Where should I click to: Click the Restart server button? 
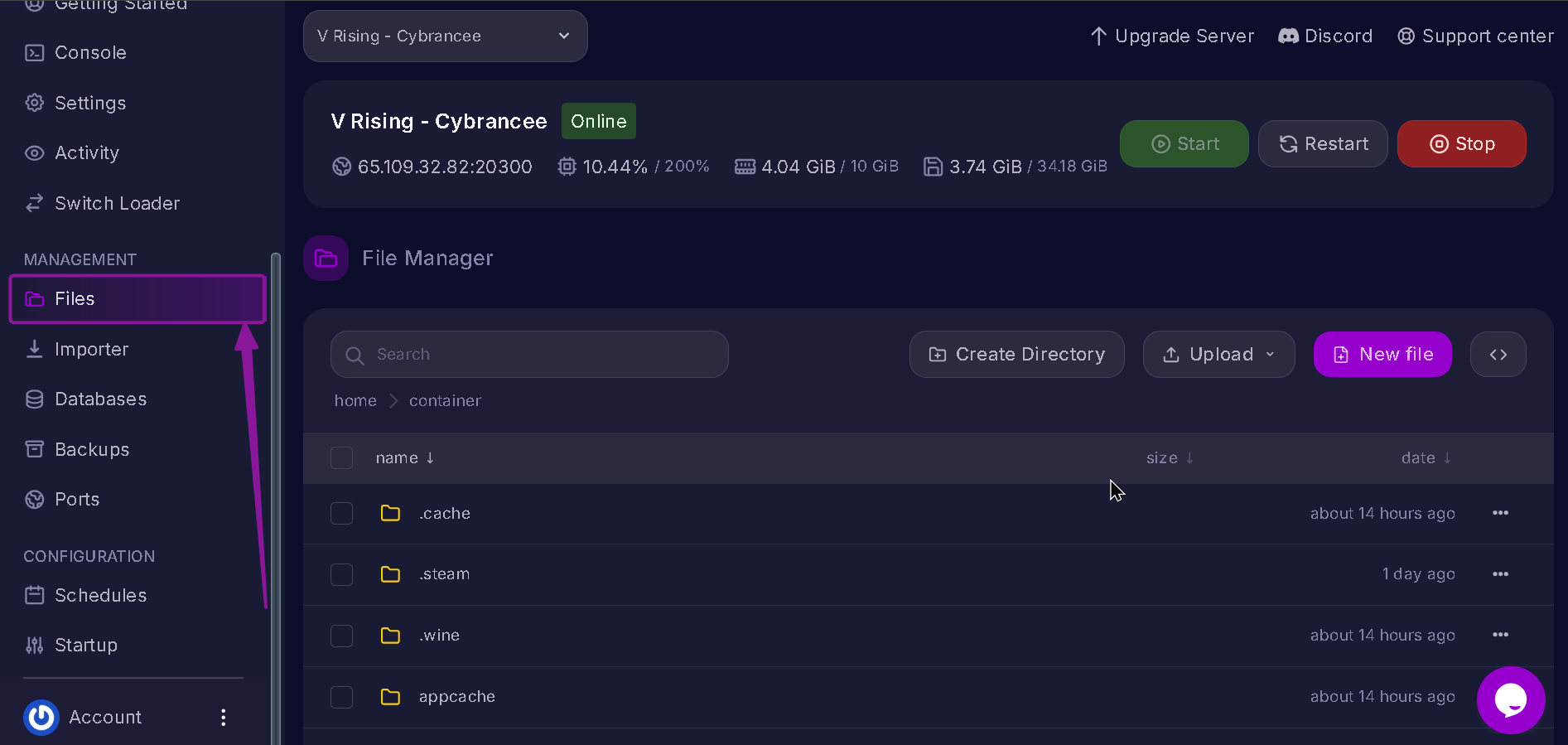coord(1323,144)
